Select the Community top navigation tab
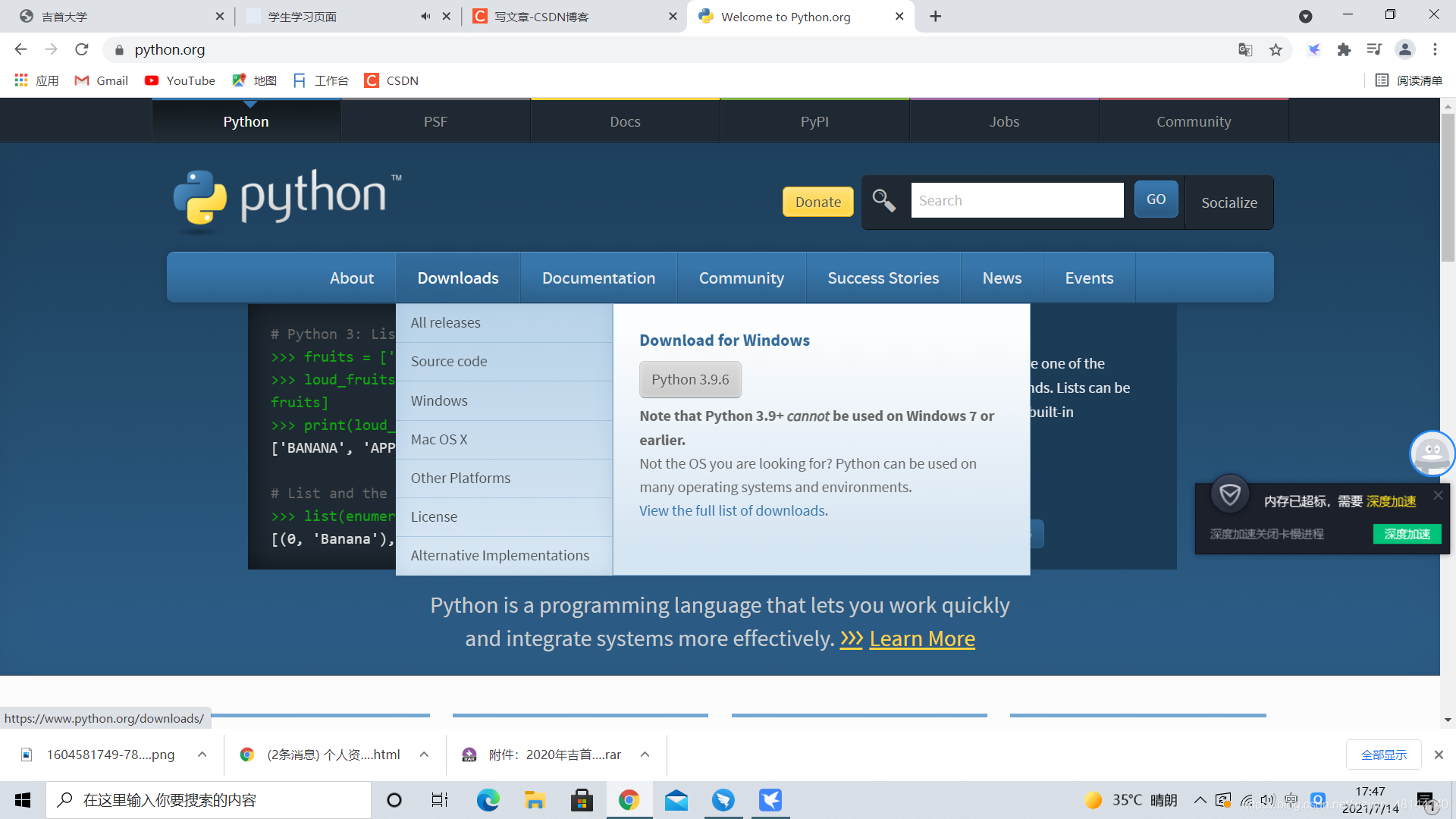This screenshot has width=1456, height=819. (1194, 121)
